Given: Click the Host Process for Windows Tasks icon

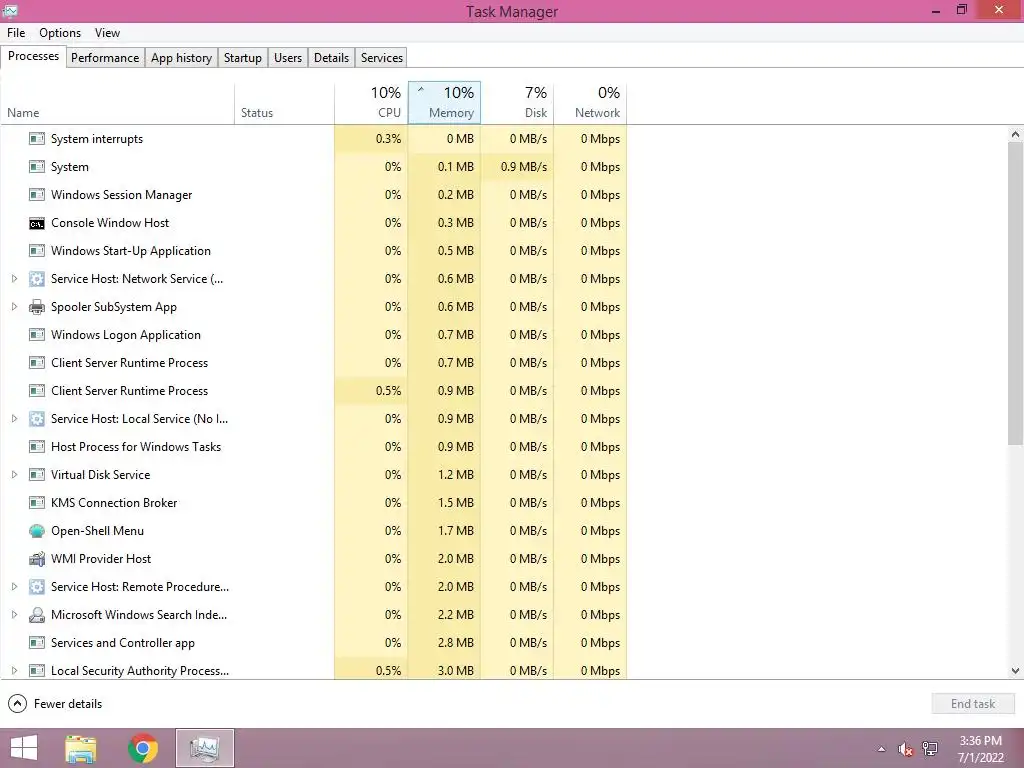Looking at the screenshot, I should [x=37, y=447].
